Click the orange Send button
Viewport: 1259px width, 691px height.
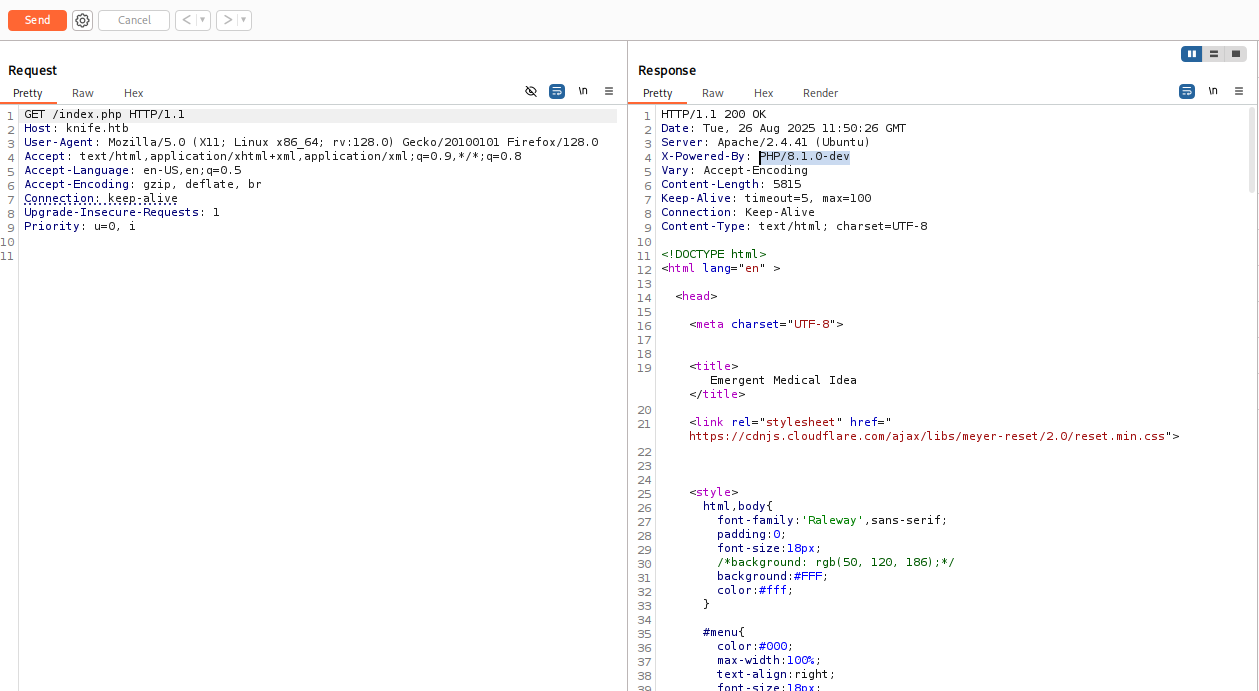(x=37, y=20)
